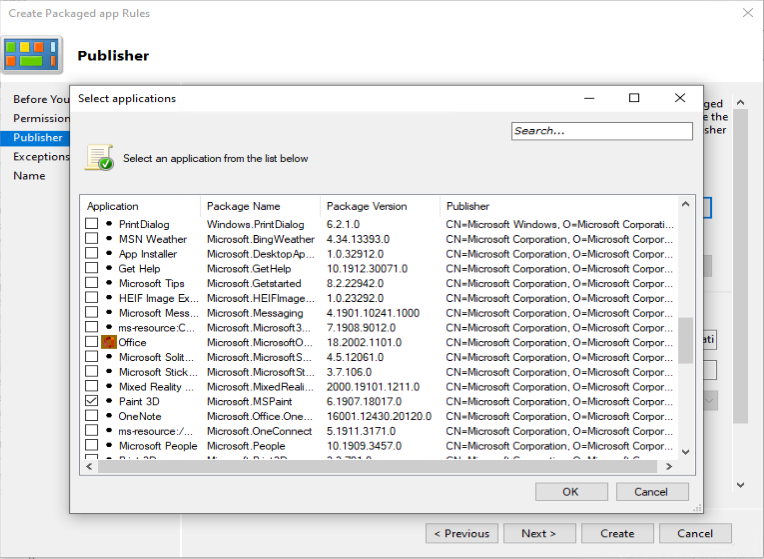Screen dimensions: 764x559
Task: Tick the App Installer checkbox
Action: pos(92,253)
